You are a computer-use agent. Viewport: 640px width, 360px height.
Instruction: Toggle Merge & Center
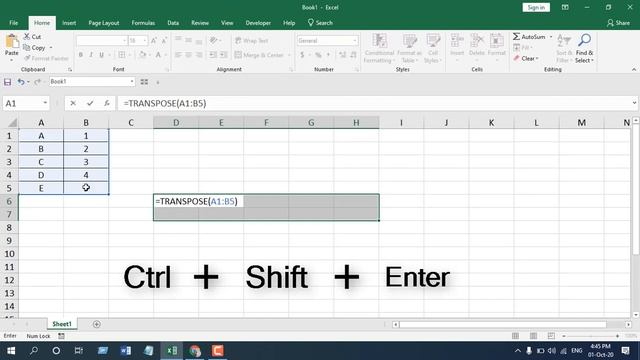click(259, 55)
